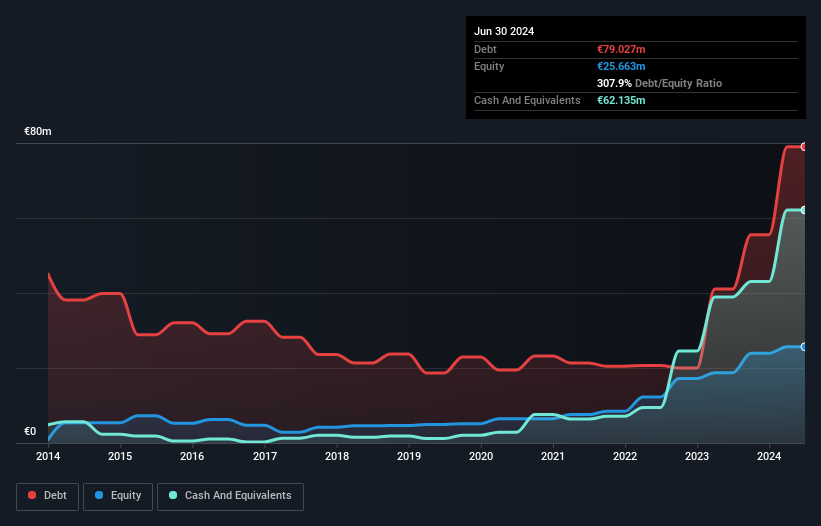Toggle the Equity series legend button
Viewport: 821px width, 526px height.
[x=118, y=496]
